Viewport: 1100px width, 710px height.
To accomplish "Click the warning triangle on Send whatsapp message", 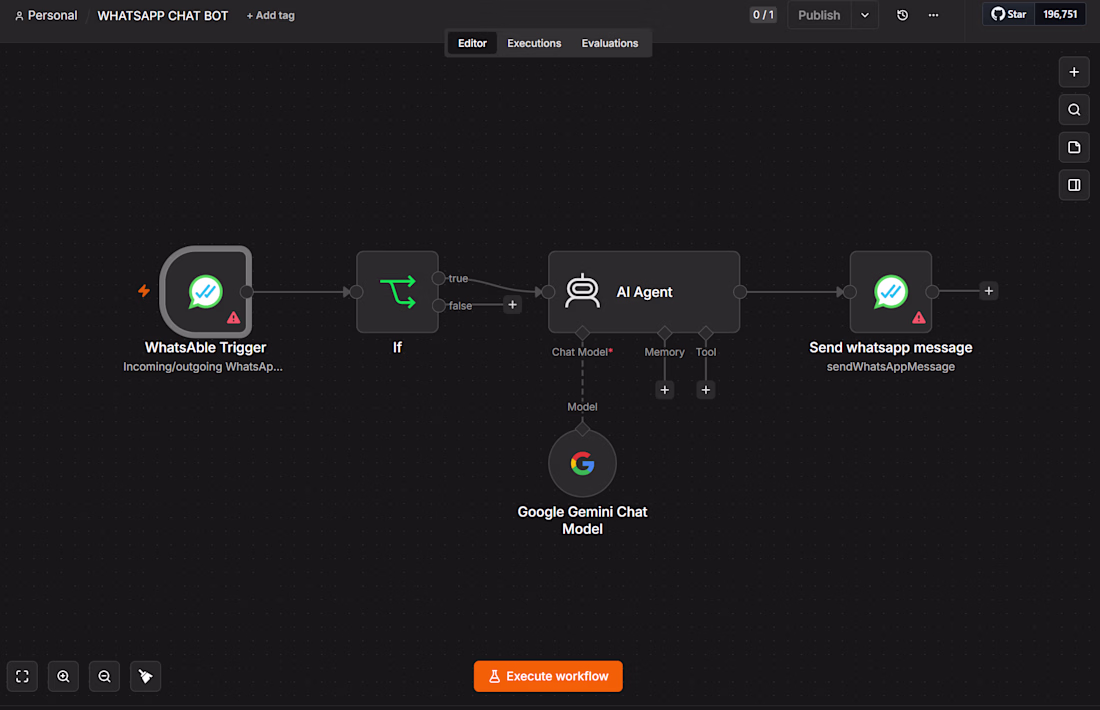I will click(918, 318).
